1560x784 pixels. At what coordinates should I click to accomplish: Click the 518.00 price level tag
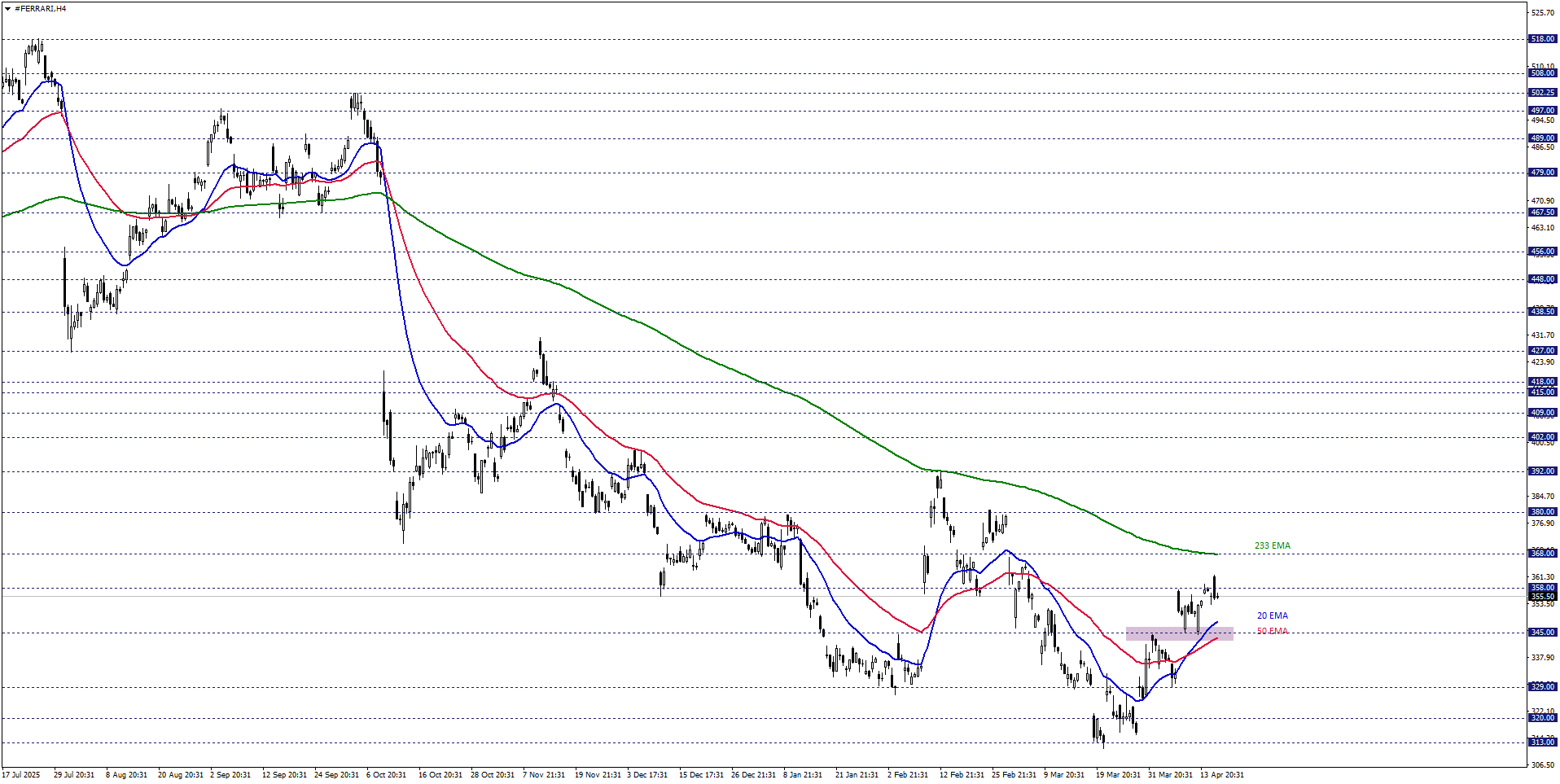tap(1542, 39)
